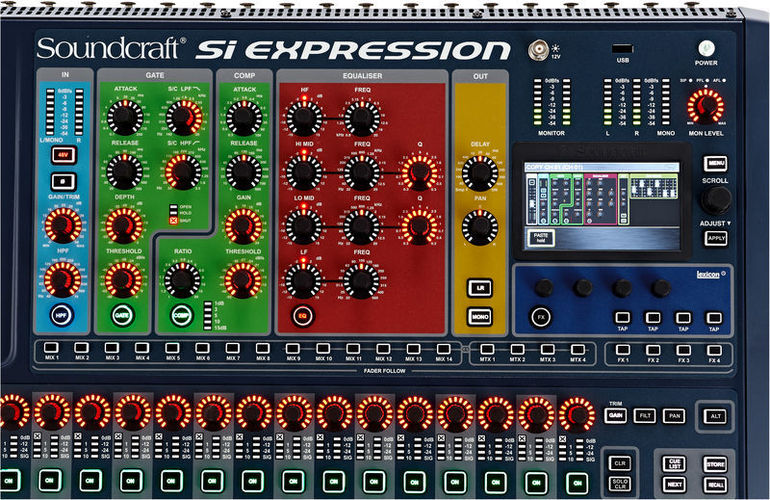Click the 12V lamp connector
The width and height of the screenshot is (770, 500).
pyautogui.click(x=538, y=50)
